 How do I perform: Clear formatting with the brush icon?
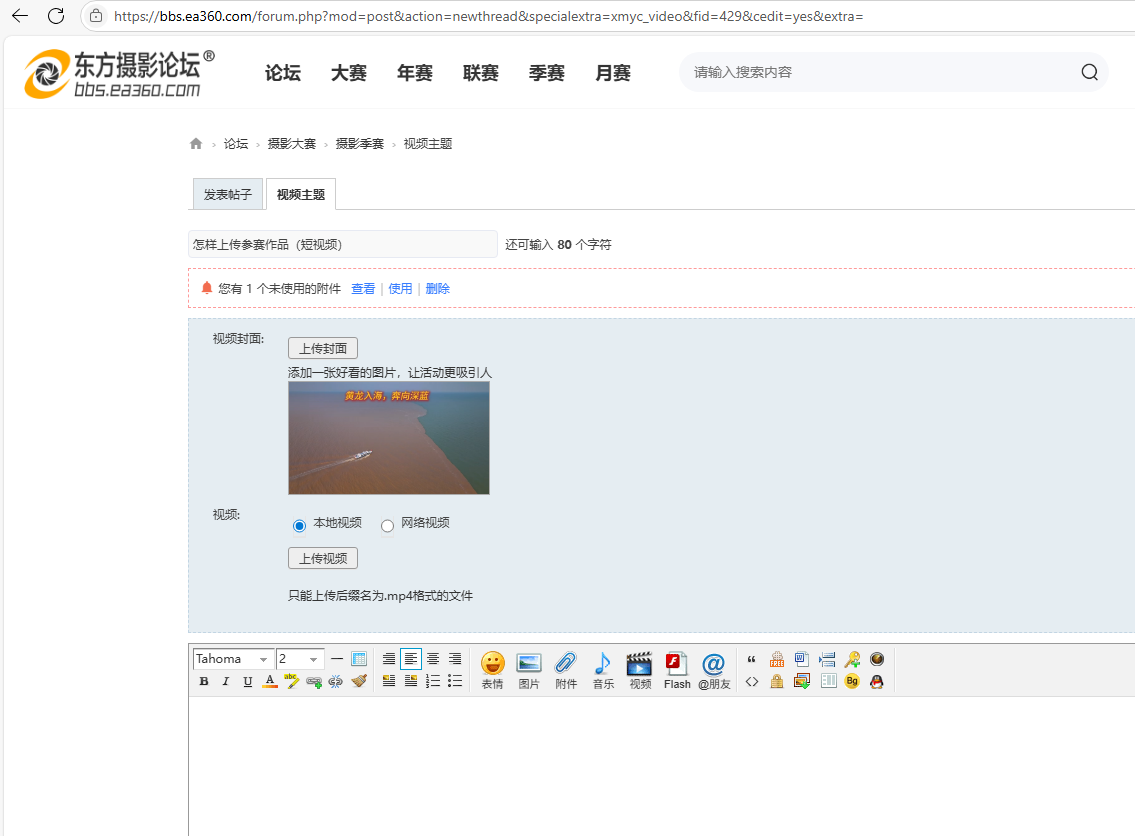359,681
